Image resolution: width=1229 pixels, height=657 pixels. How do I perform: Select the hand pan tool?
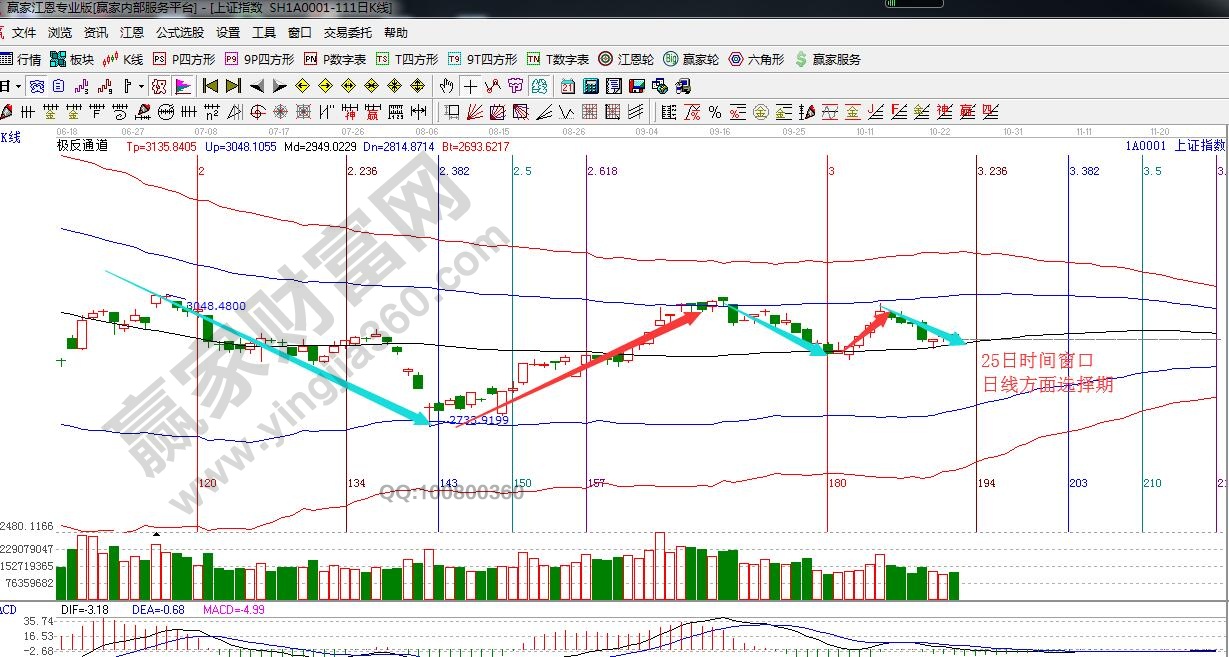coord(447,86)
